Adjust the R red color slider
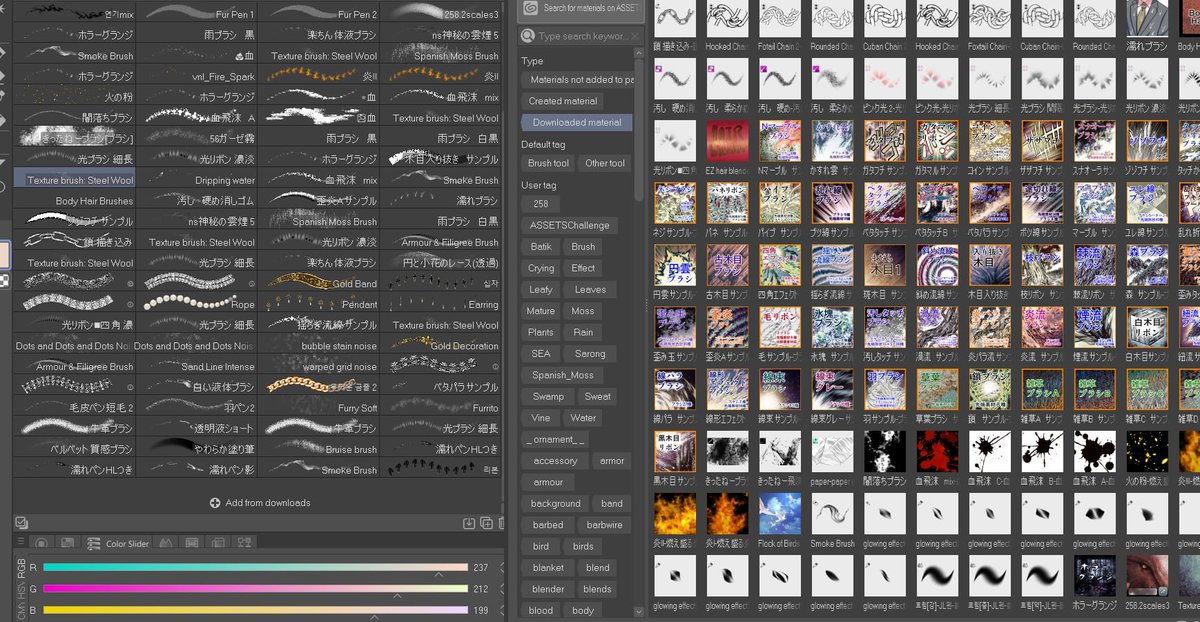This screenshot has height=622, width=1200. coord(255,567)
